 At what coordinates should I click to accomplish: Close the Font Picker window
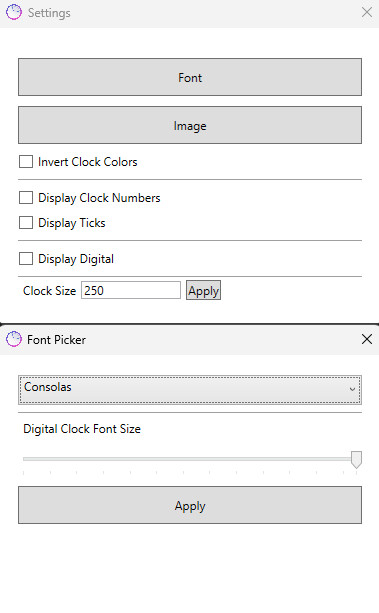point(366,339)
